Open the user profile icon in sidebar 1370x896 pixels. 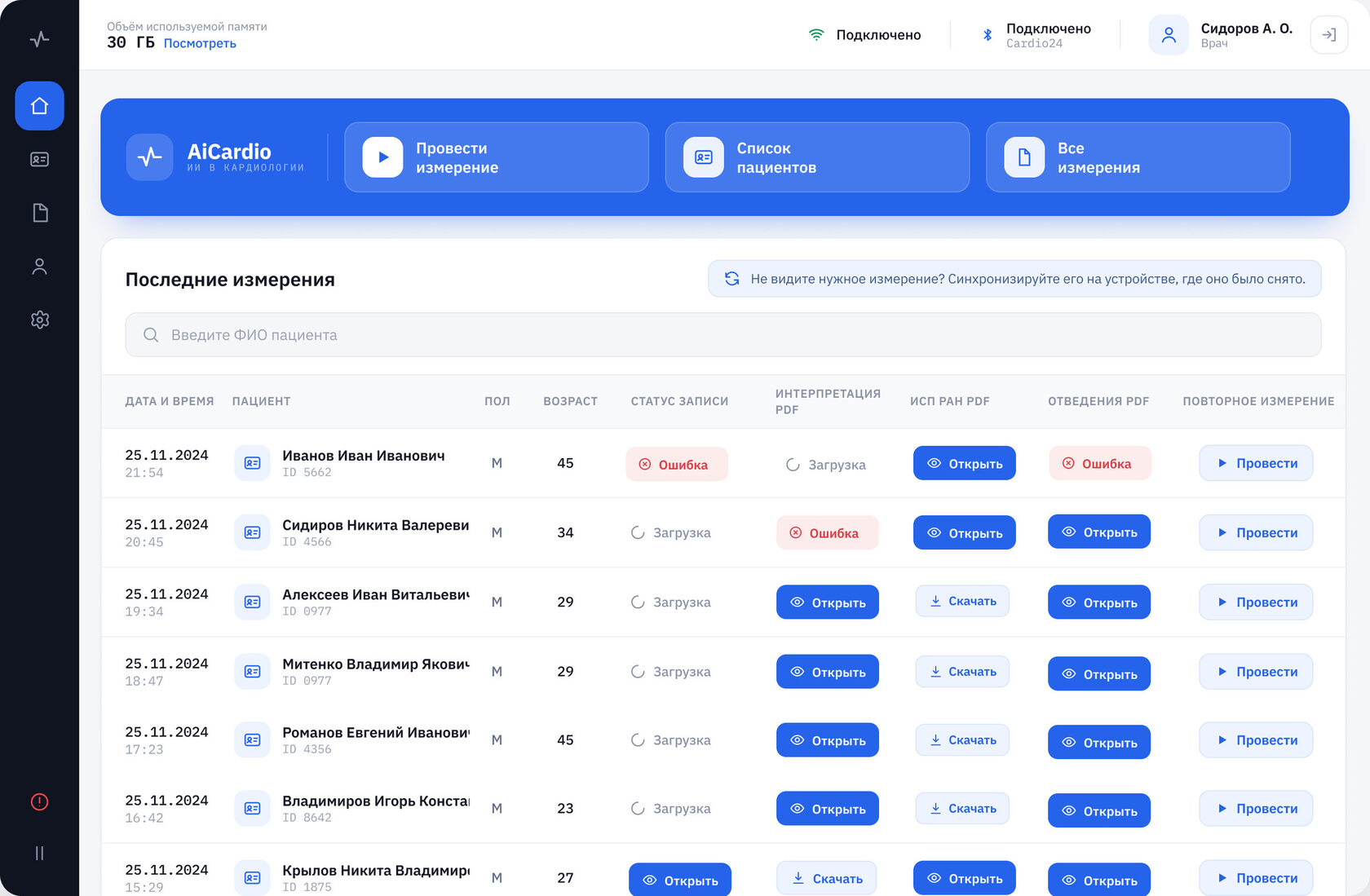point(39,267)
